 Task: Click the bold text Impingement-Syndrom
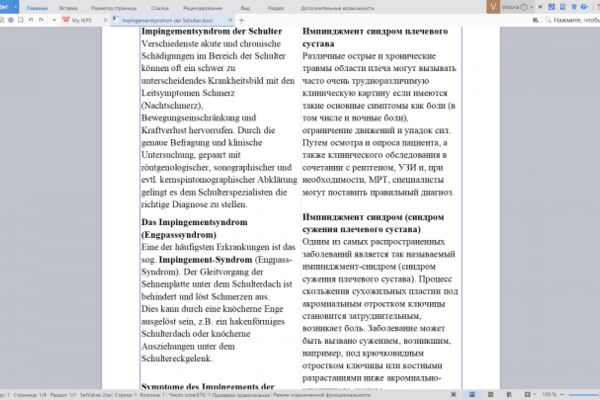[205, 260]
